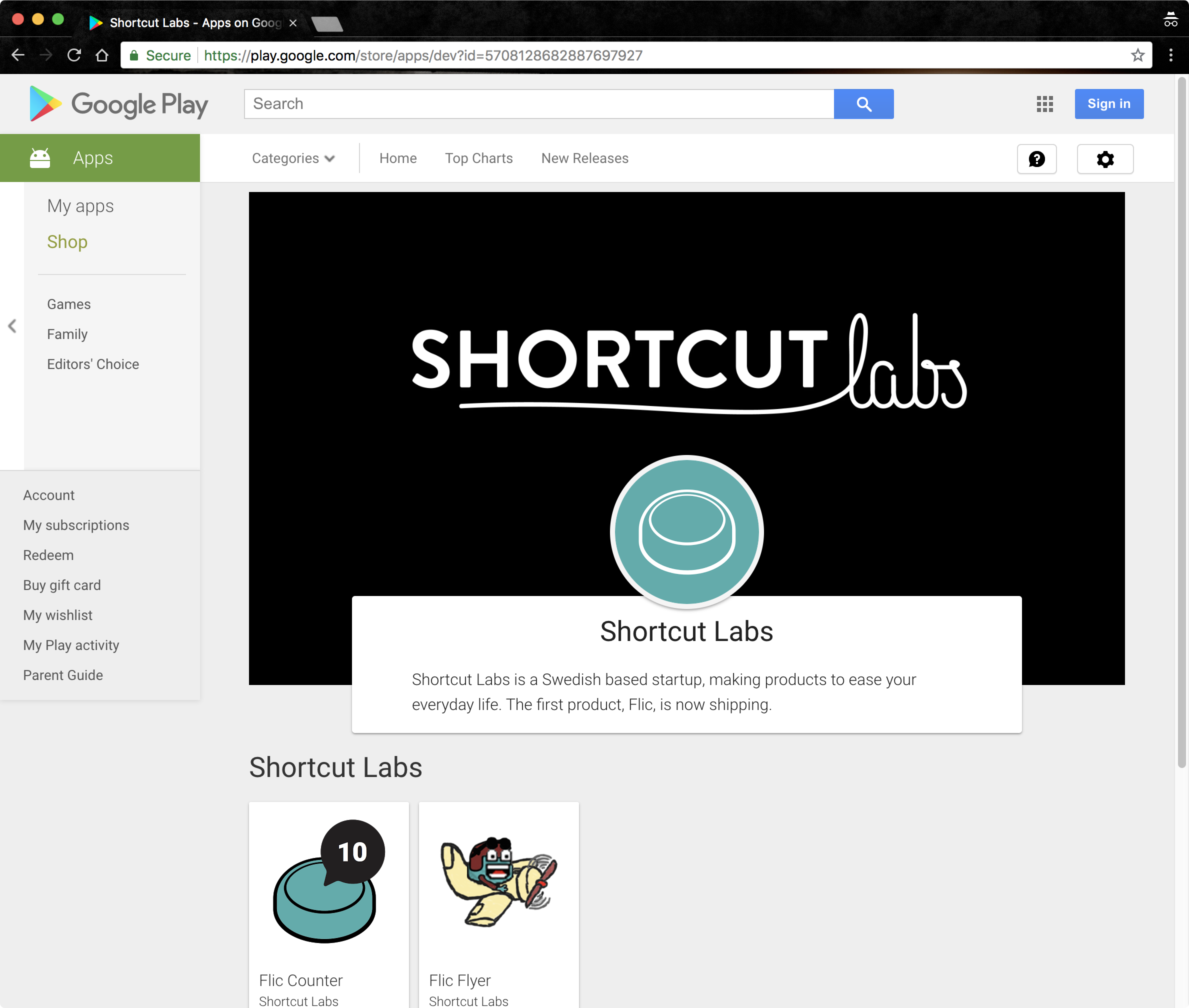Open the settings gear button
Image resolution: width=1189 pixels, height=1008 pixels.
click(1105, 159)
